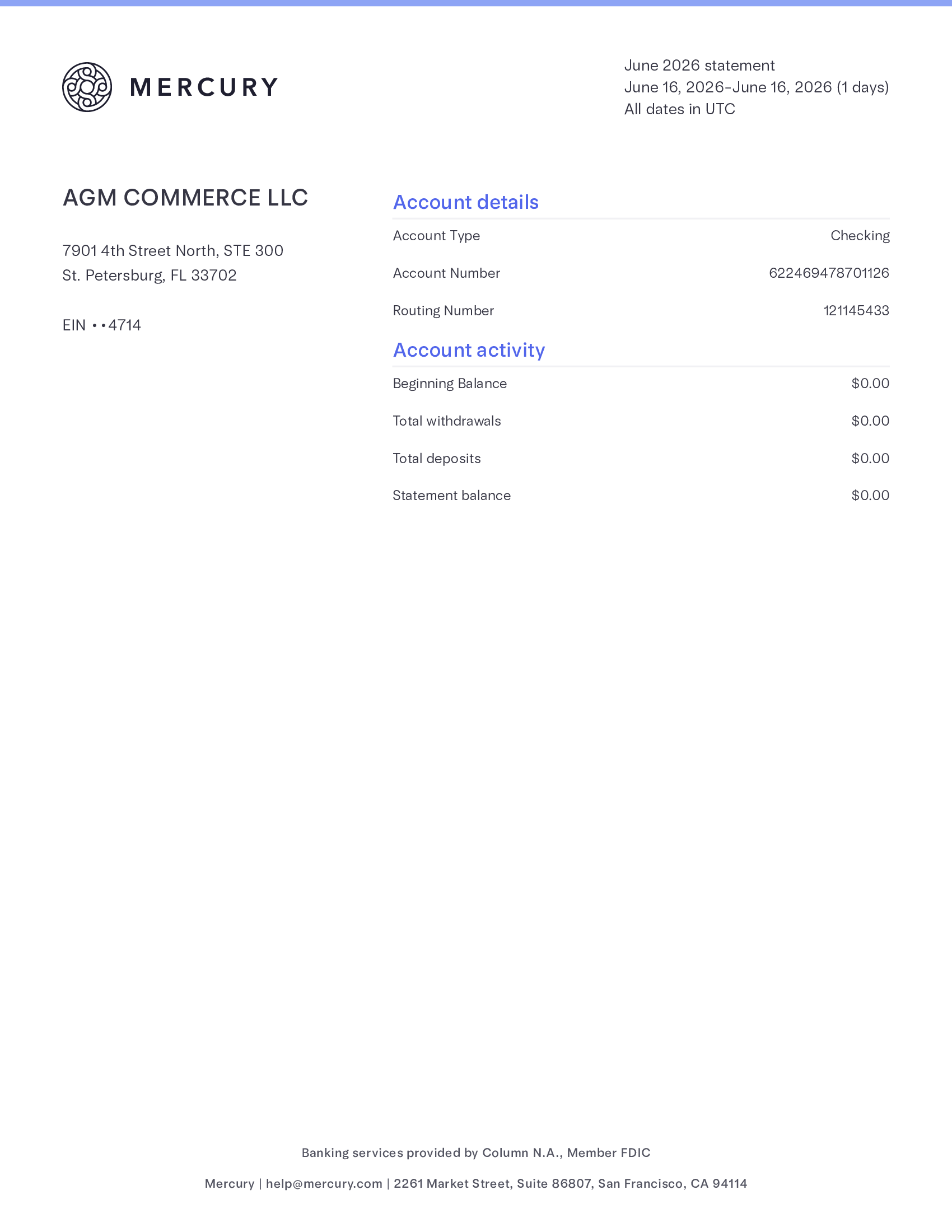The image size is (952, 1232).
Task: Click the Checking account type value
Action: pos(860,236)
